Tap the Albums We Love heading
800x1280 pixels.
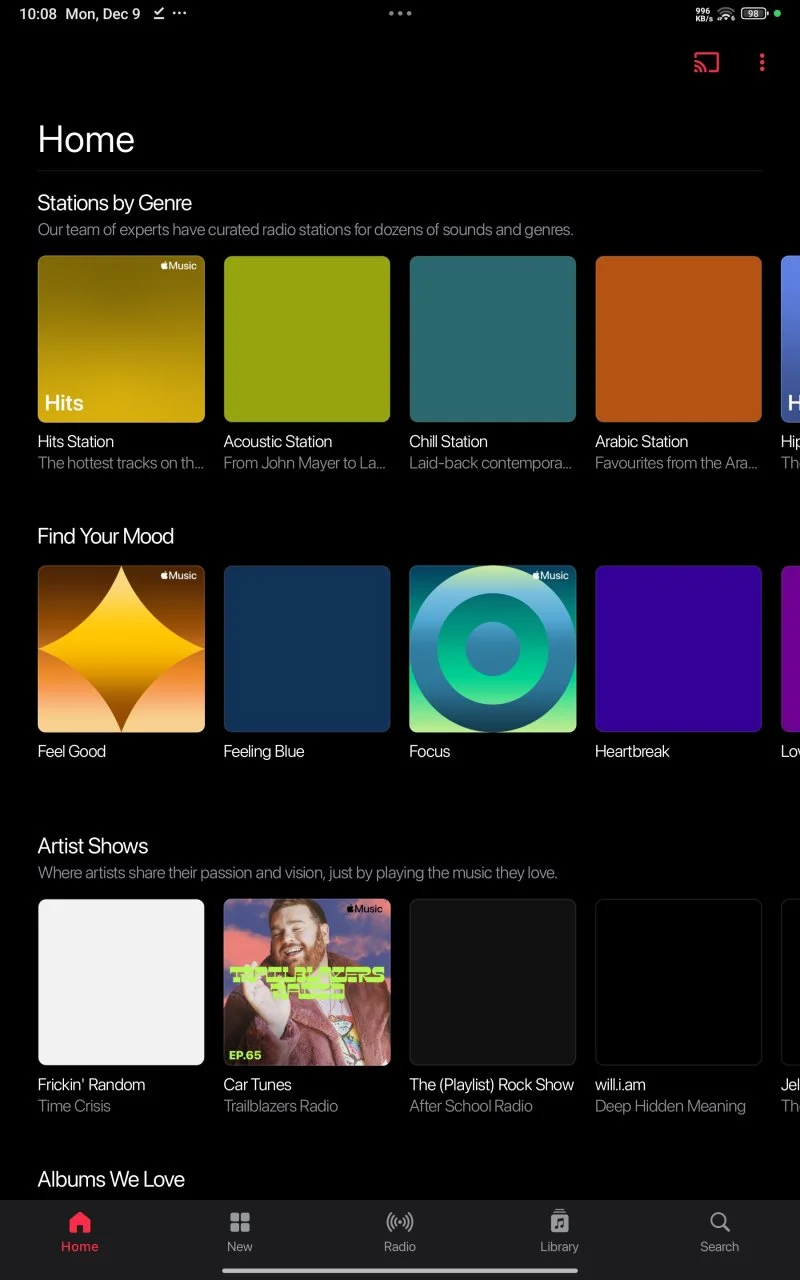[x=111, y=1179]
